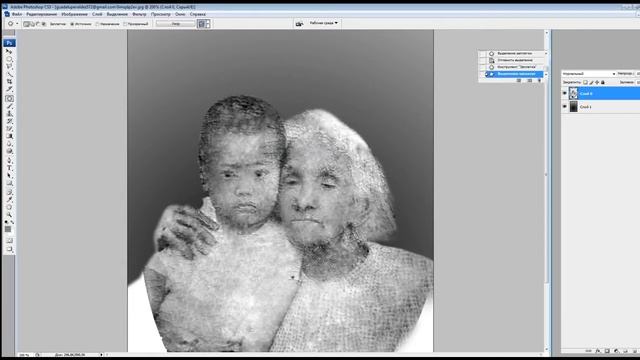The height and width of the screenshot is (360, 640).
Task: Open the Нормальный blend mode dropdown
Action: coord(589,73)
